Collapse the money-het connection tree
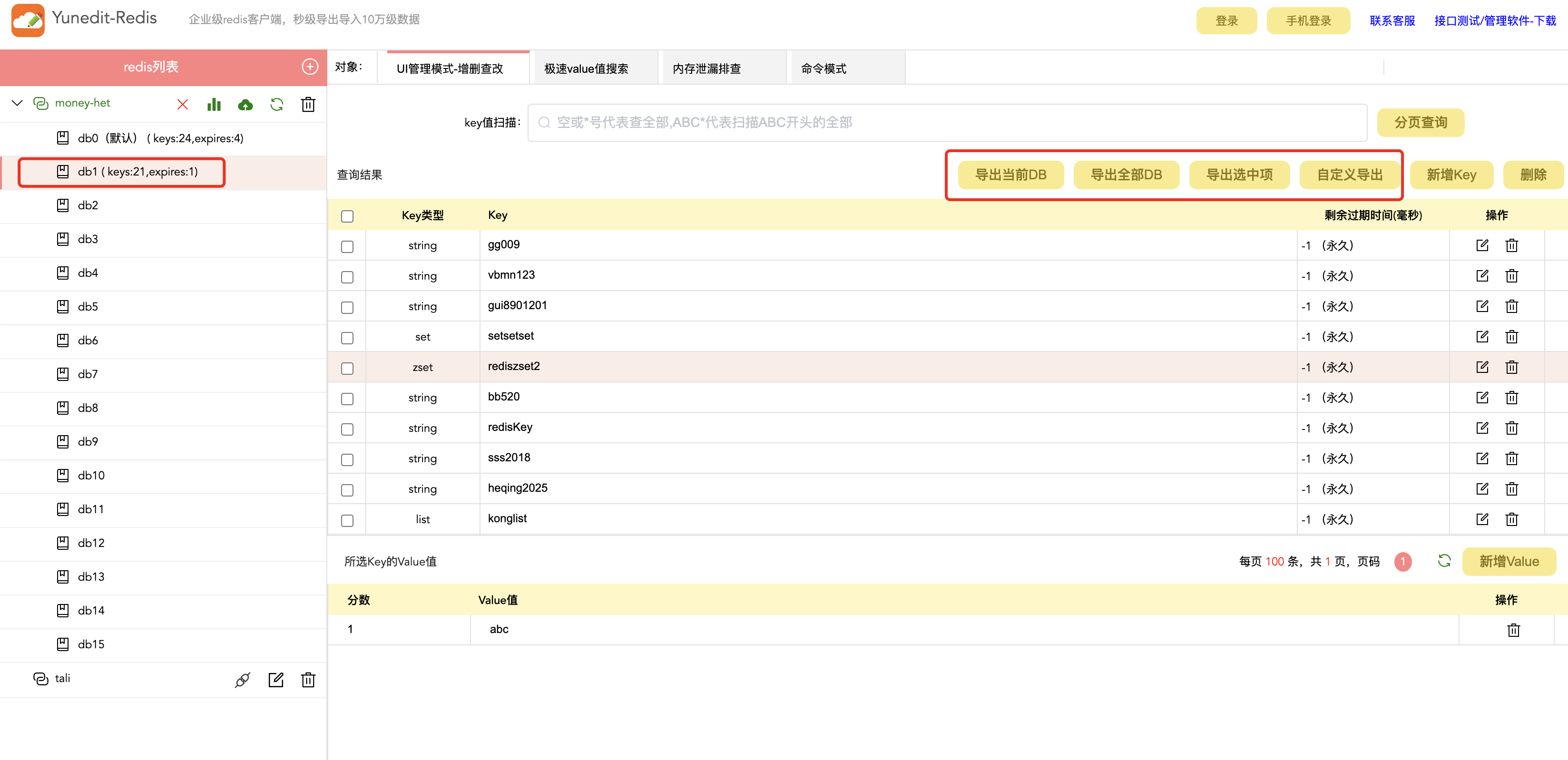Screen dimensions: 1568x760 pos(17,103)
